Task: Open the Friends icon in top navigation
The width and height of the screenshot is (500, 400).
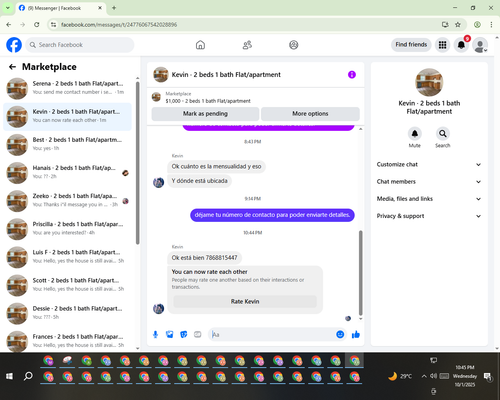Action: (247, 45)
